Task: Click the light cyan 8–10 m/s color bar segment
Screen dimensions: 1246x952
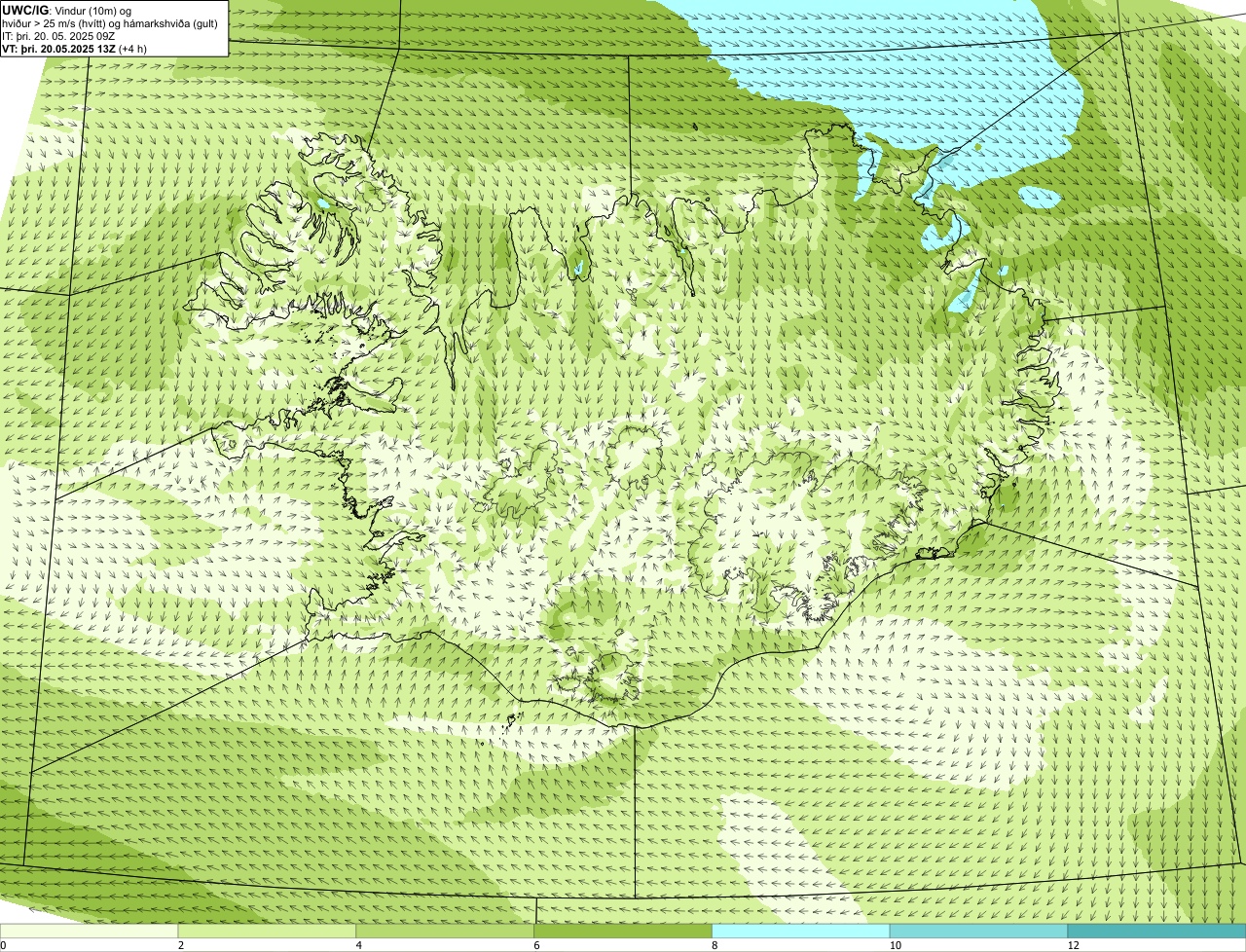Action: [x=802, y=931]
